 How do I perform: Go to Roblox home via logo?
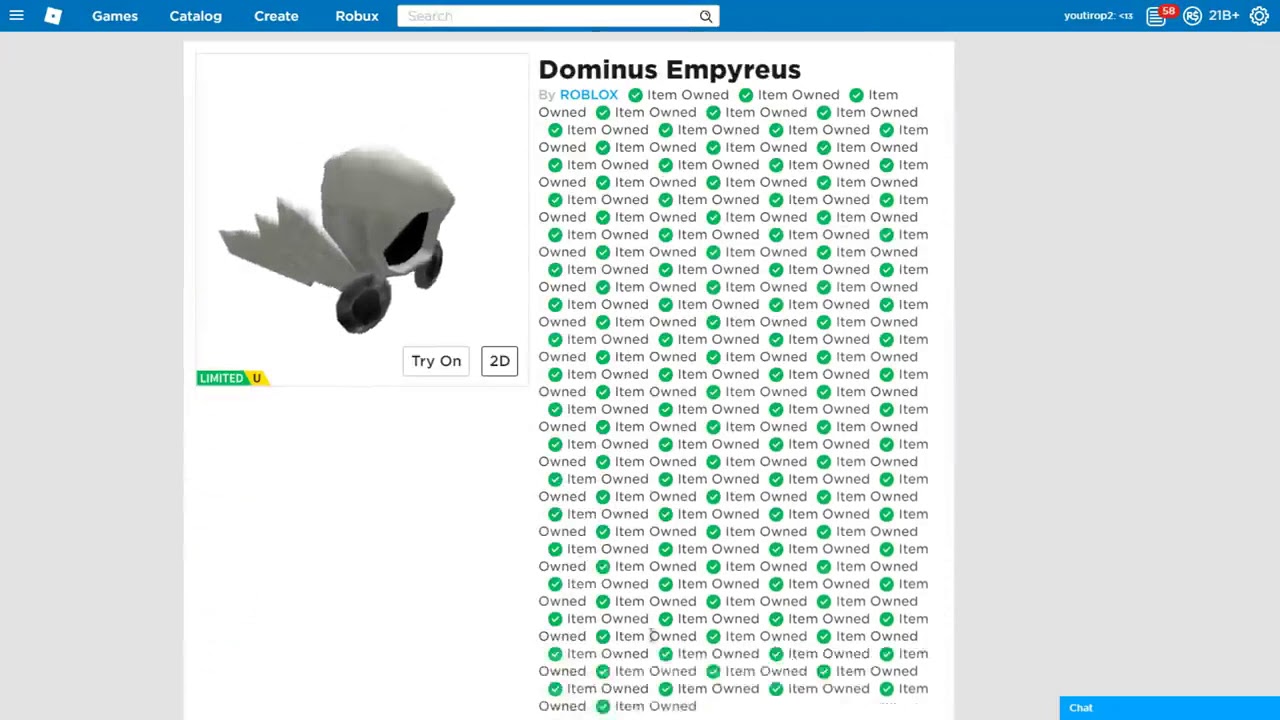click(x=53, y=16)
